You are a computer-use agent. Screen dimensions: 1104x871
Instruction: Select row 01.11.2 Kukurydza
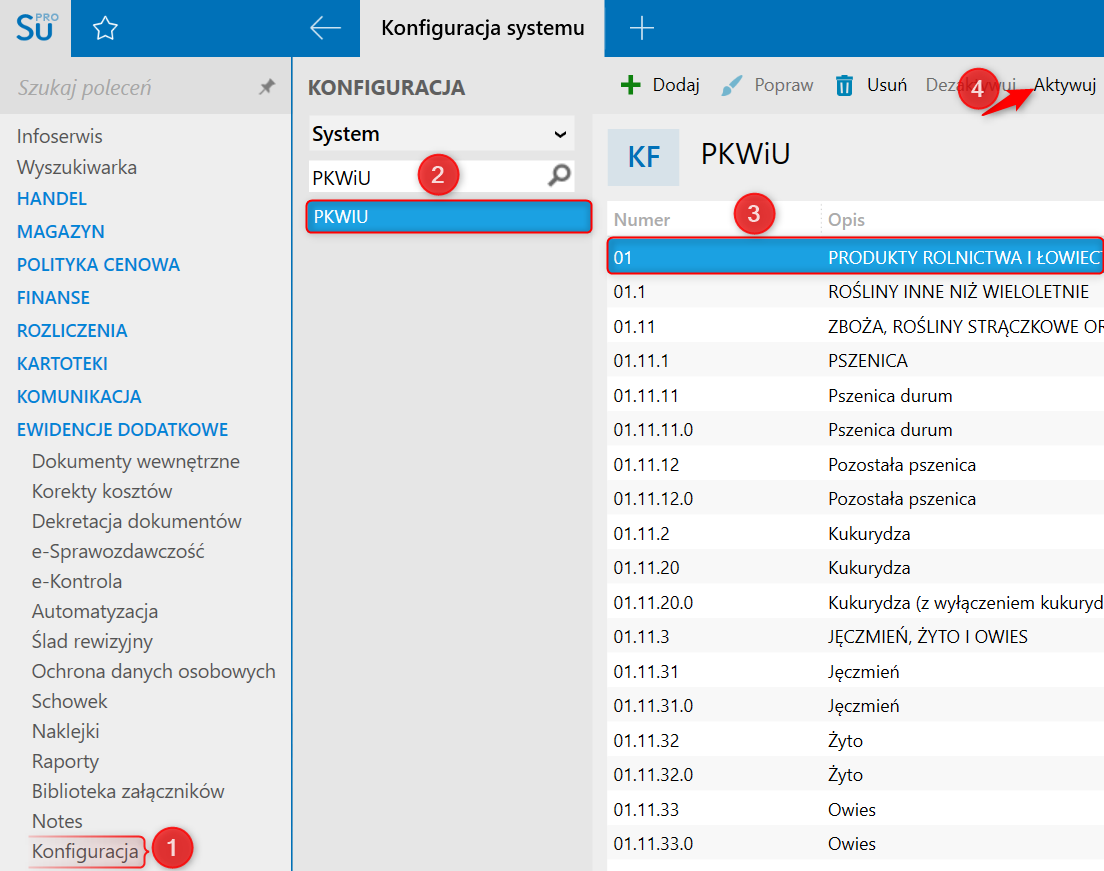click(x=855, y=533)
